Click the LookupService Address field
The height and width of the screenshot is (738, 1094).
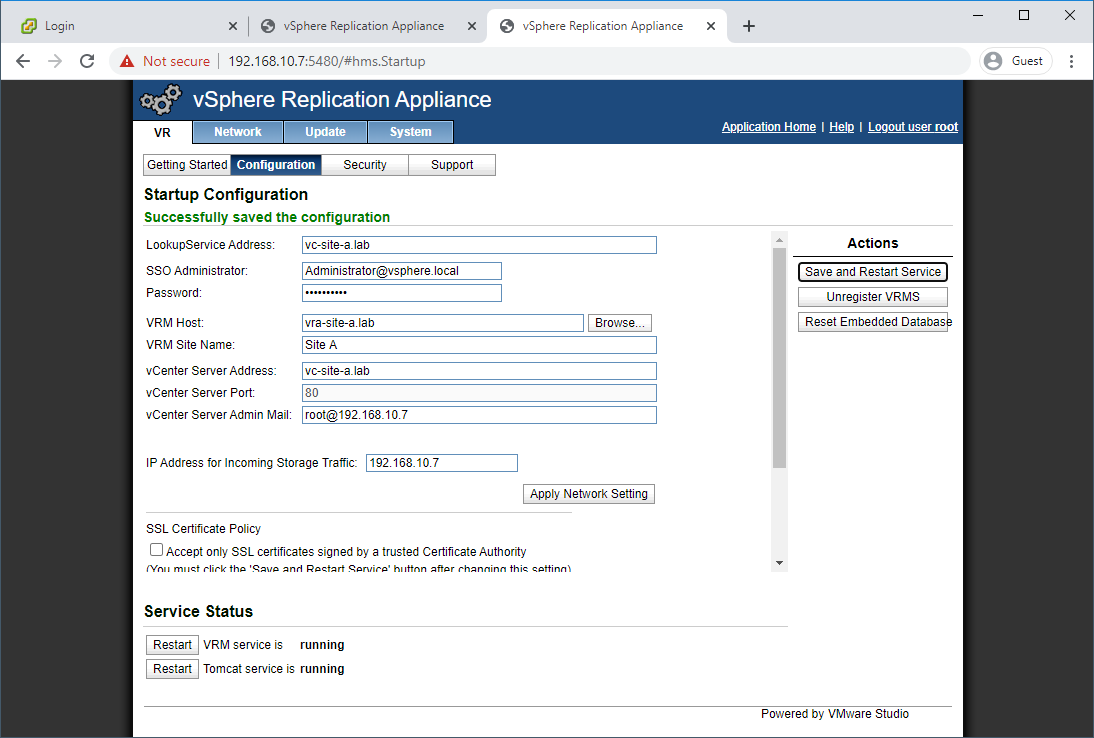(x=479, y=245)
